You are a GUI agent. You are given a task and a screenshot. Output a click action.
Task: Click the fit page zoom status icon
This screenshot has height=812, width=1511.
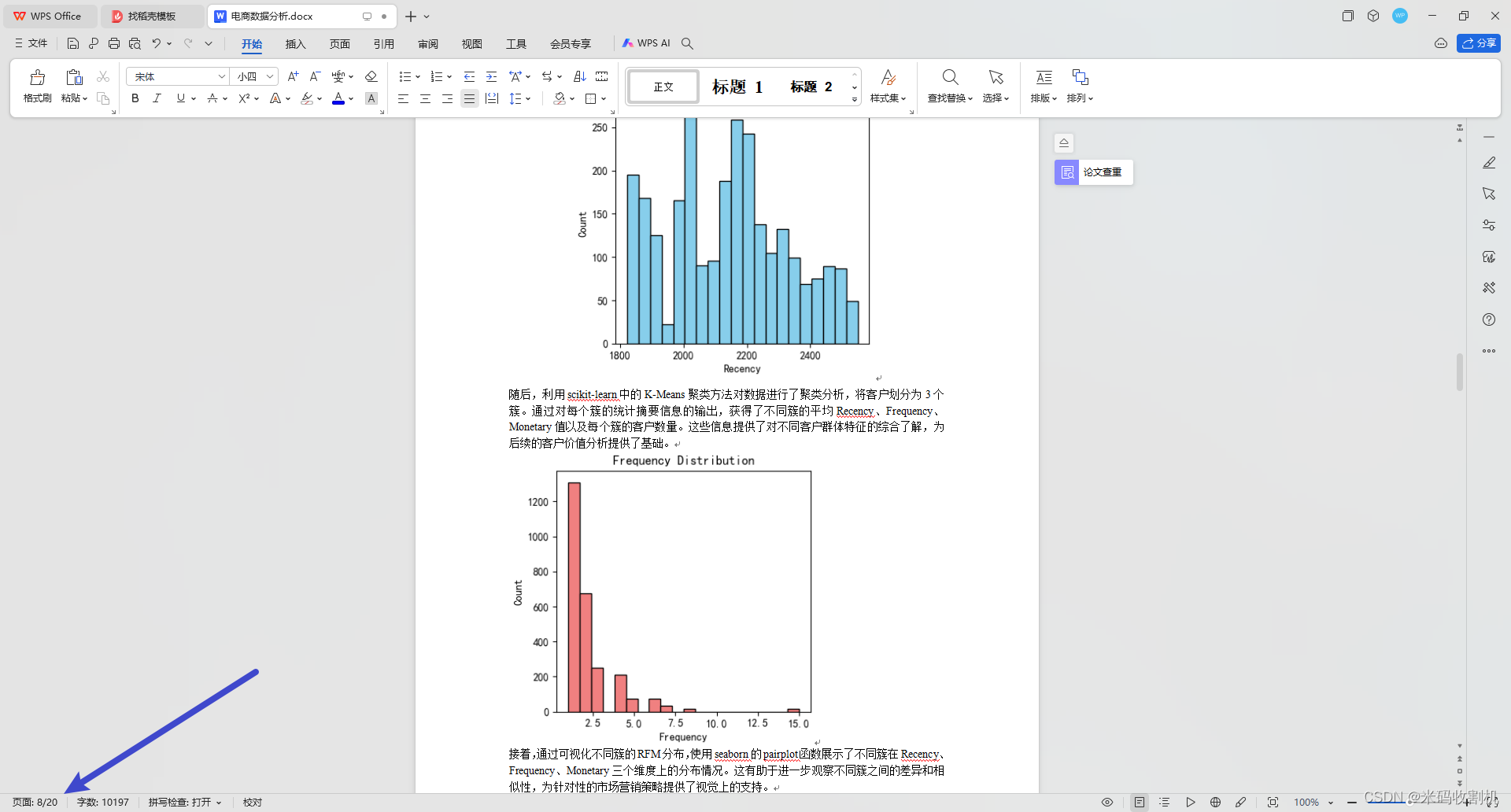[x=1273, y=803]
